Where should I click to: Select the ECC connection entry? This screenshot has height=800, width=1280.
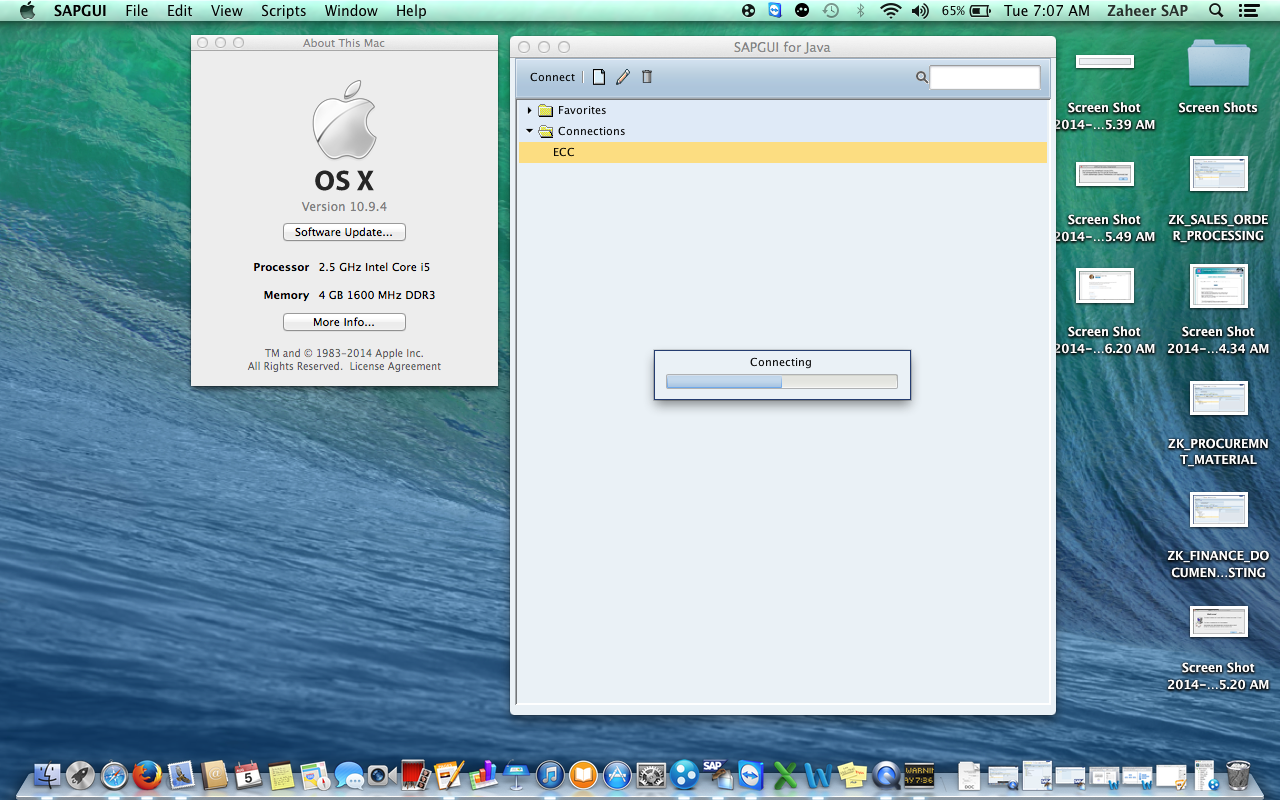tap(783, 152)
